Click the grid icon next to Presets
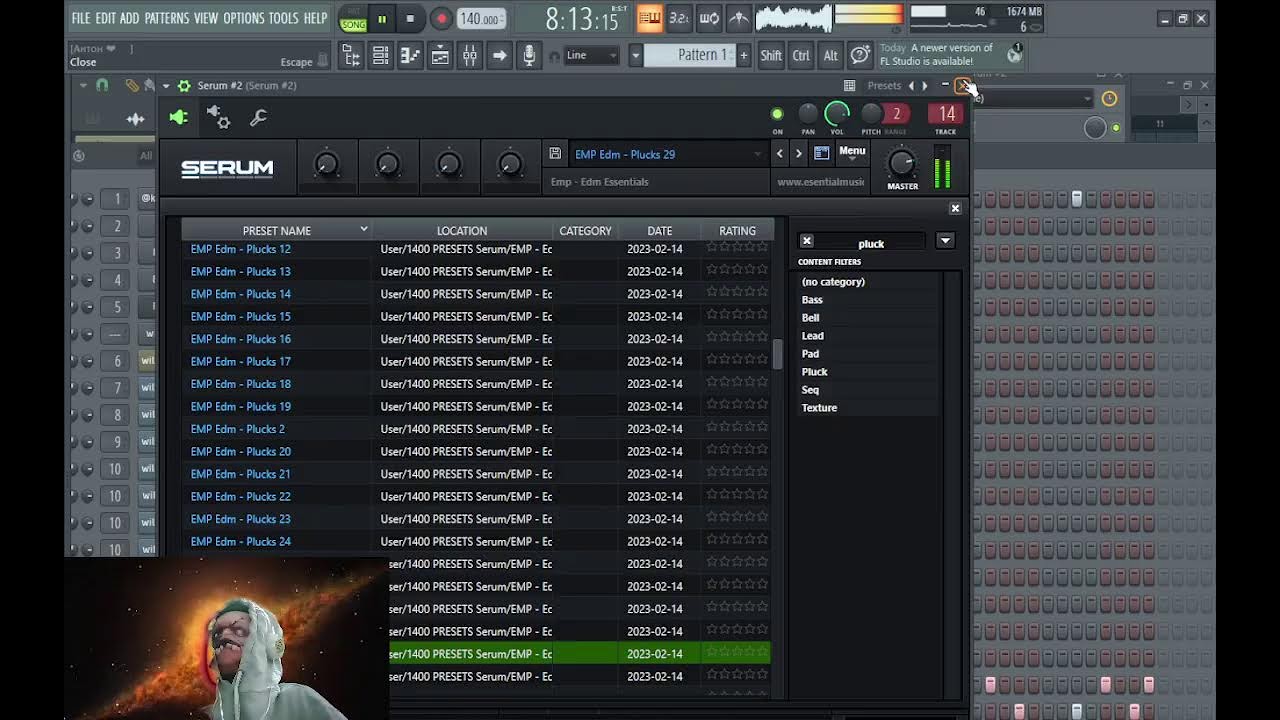Image resolution: width=1280 pixels, height=720 pixels. tap(849, 86)
